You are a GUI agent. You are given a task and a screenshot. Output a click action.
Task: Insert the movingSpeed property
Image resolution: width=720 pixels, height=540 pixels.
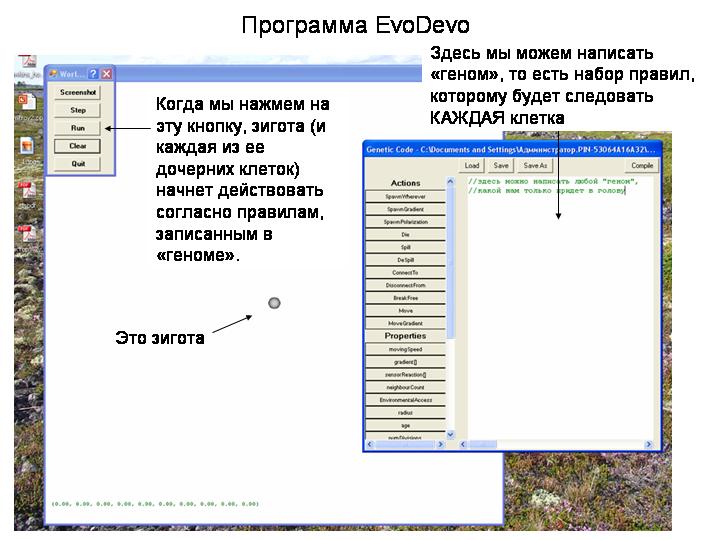click(405, 349)
